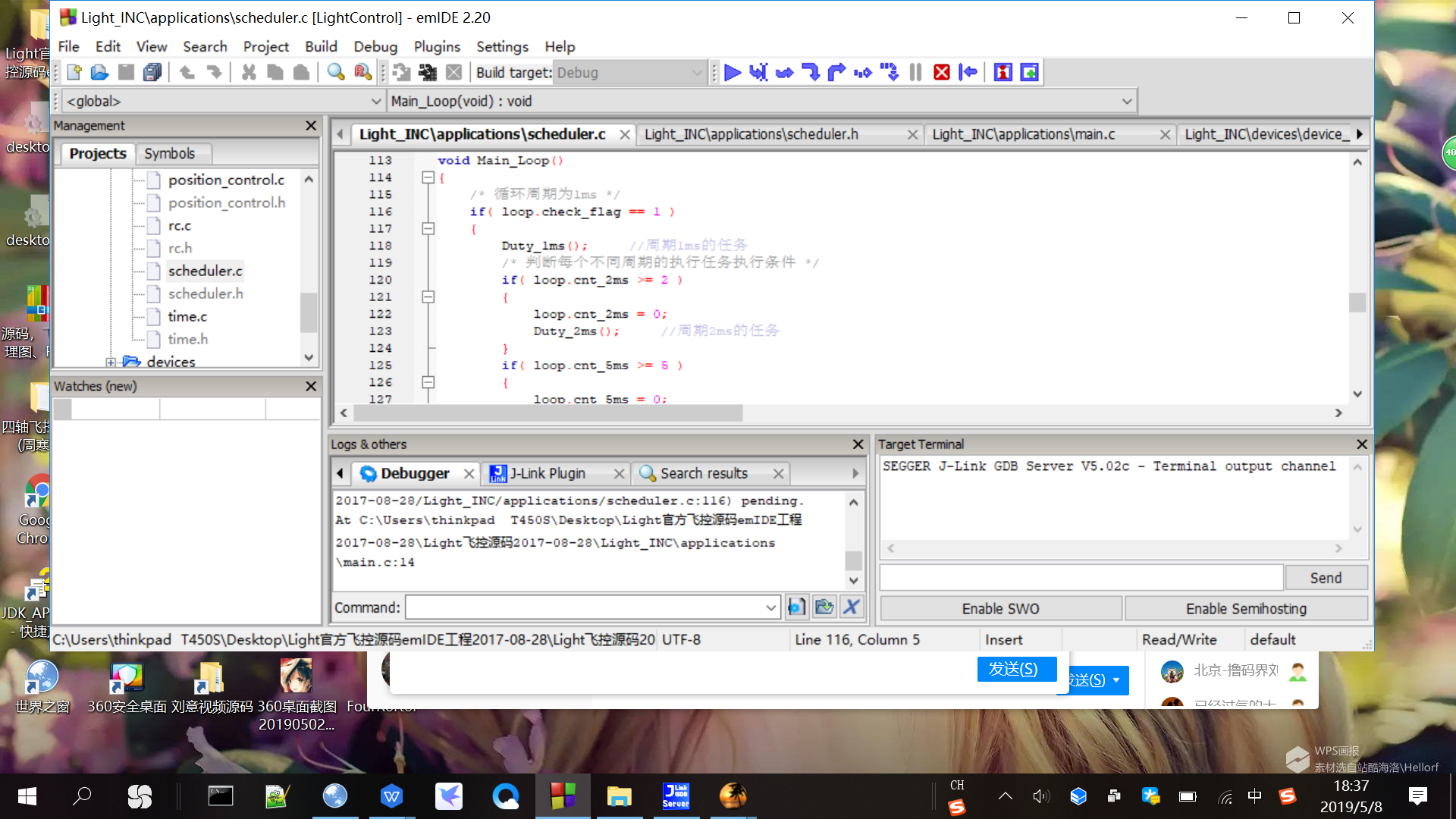Click the Enable SWO button

pos(1000,609)
